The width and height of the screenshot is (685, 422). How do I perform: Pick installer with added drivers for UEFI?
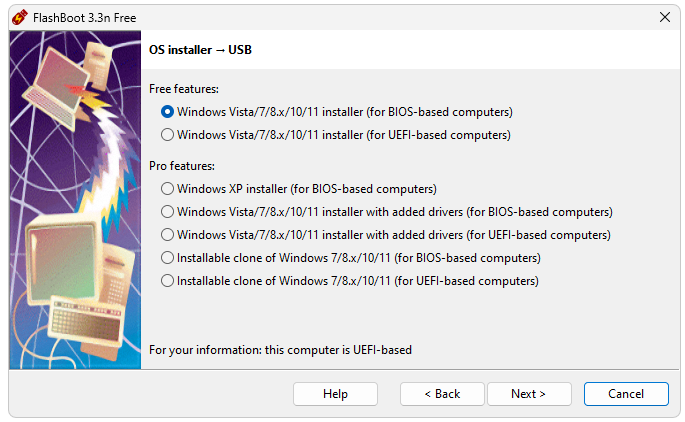click(x=168, y=235)
